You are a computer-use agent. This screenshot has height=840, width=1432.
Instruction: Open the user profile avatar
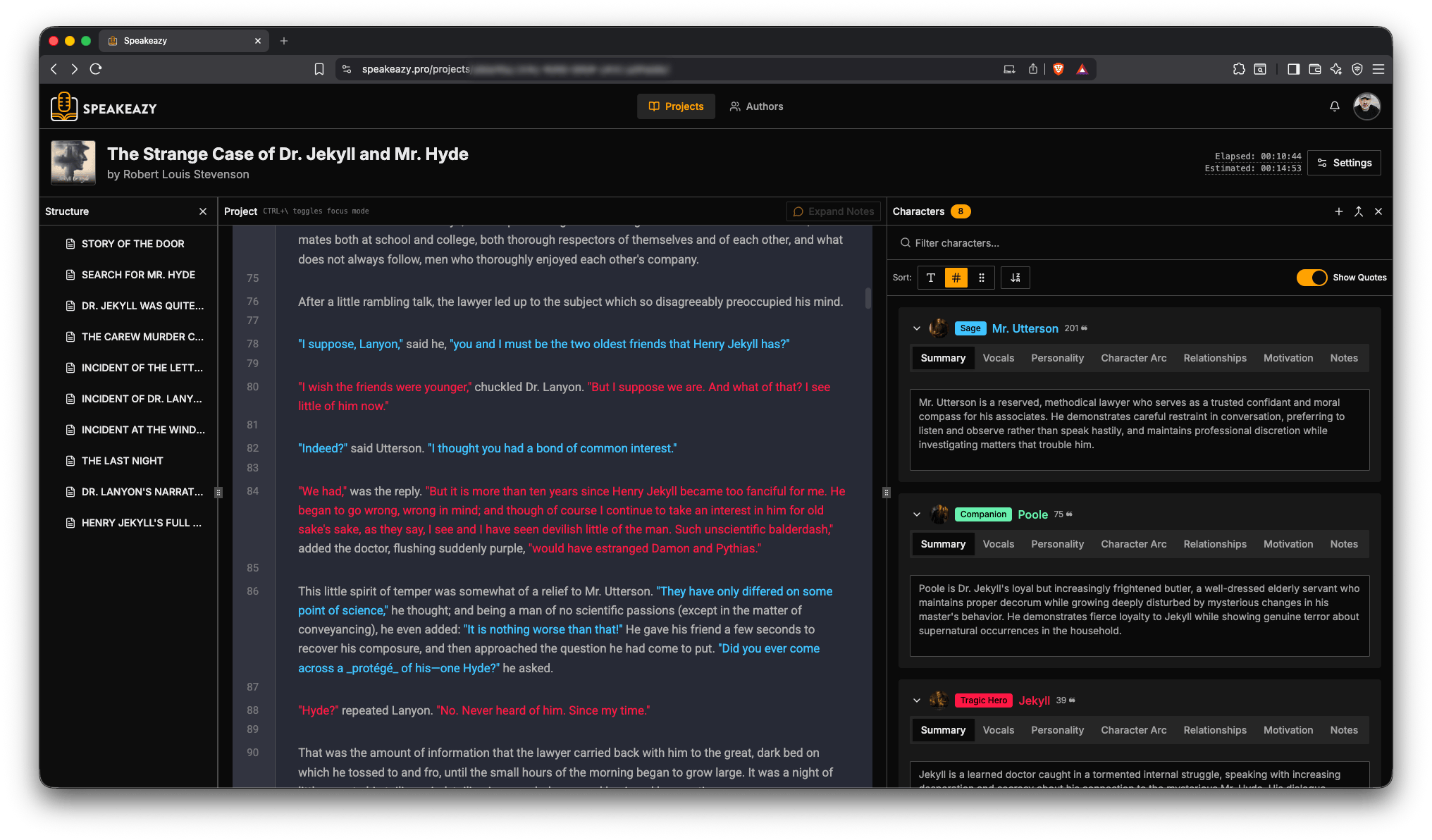point(1366,106)
